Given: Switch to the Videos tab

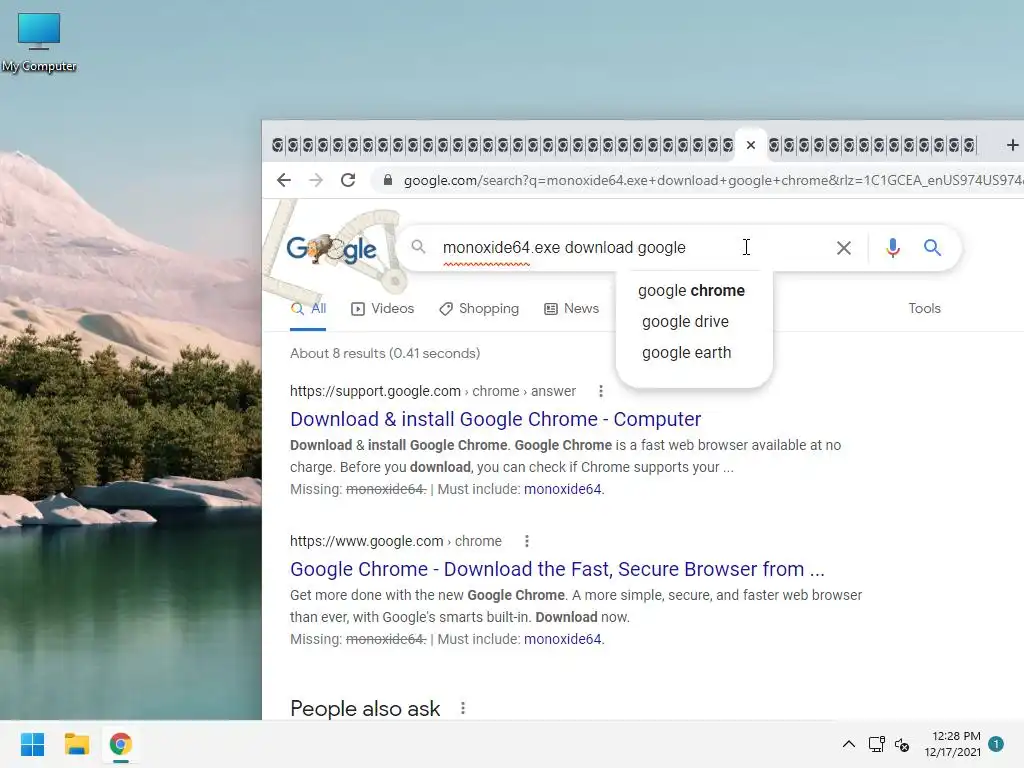Looking at the screenshot, I should [383, 309].
